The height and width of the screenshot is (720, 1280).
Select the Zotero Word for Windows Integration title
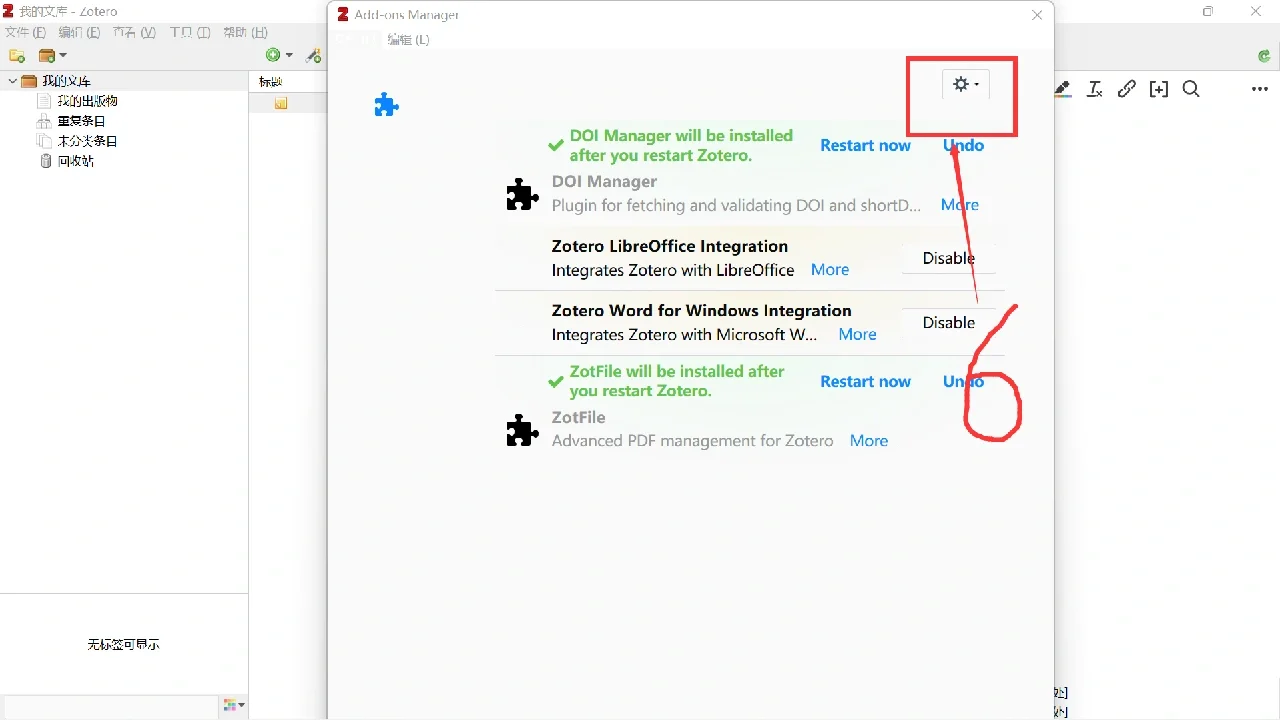[x=702, y=310]
